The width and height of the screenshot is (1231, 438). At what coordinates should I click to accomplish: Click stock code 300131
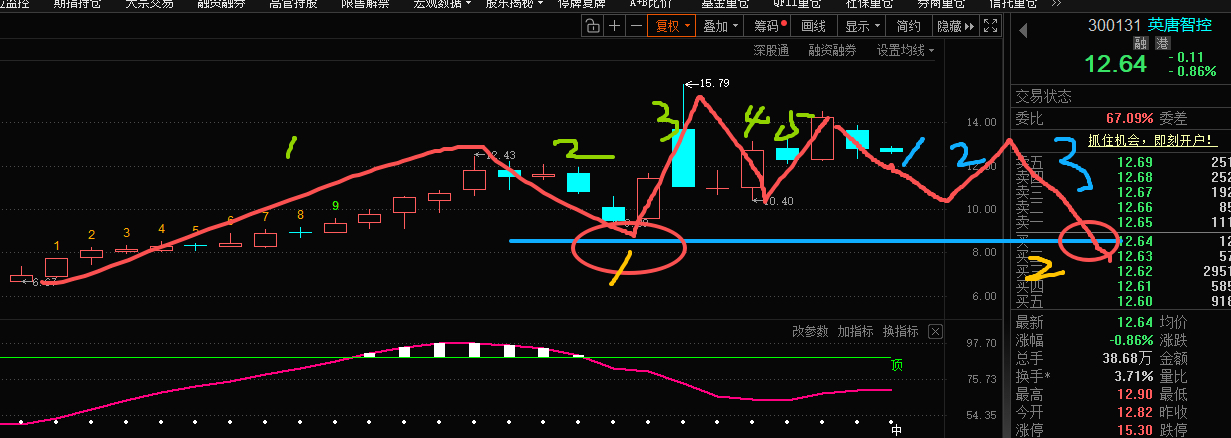coord(1114,27)
